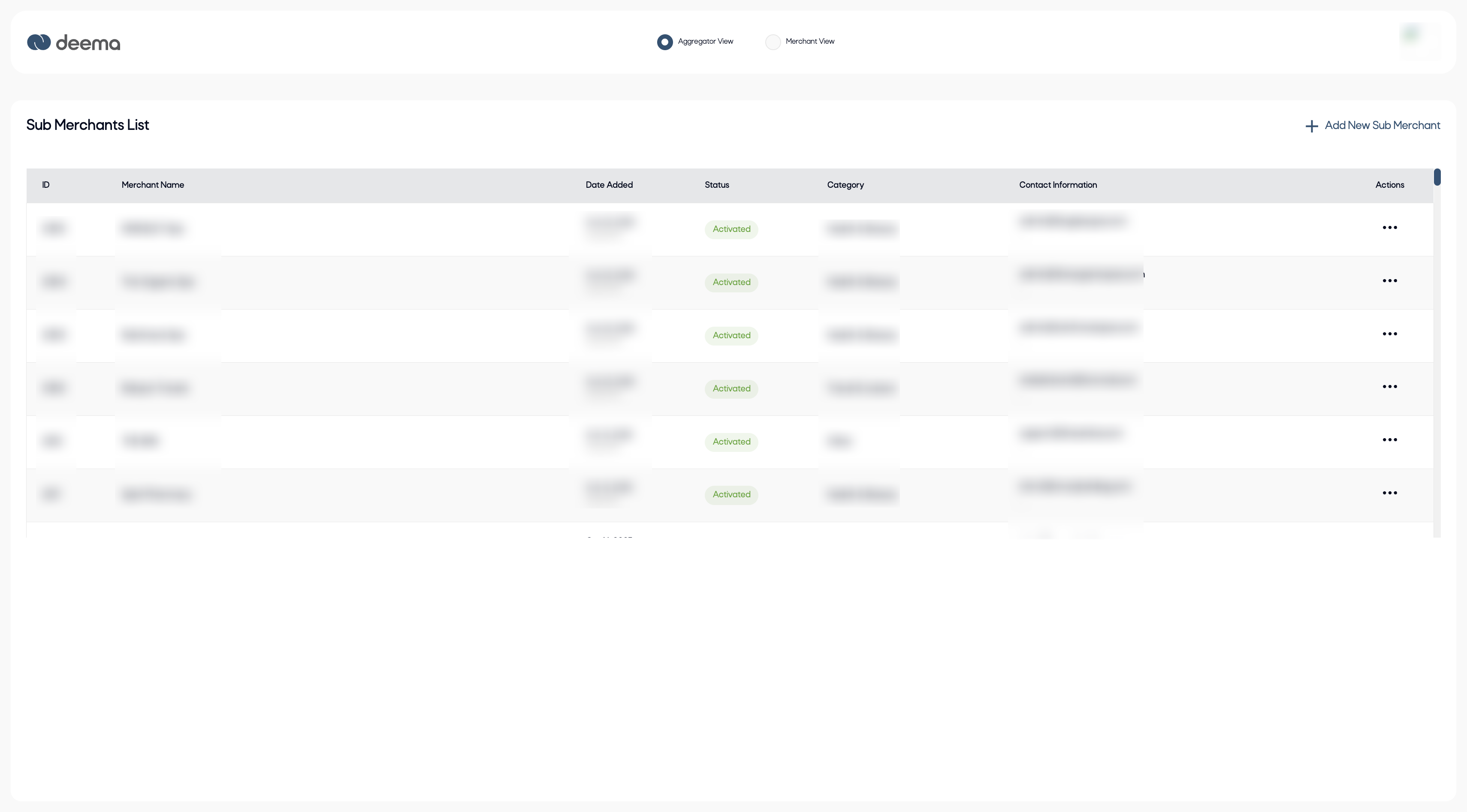The width and height of the screenshot is (1467, 812).
Task: Click the Contact Information column header
Action: (x=1057, y=185)
